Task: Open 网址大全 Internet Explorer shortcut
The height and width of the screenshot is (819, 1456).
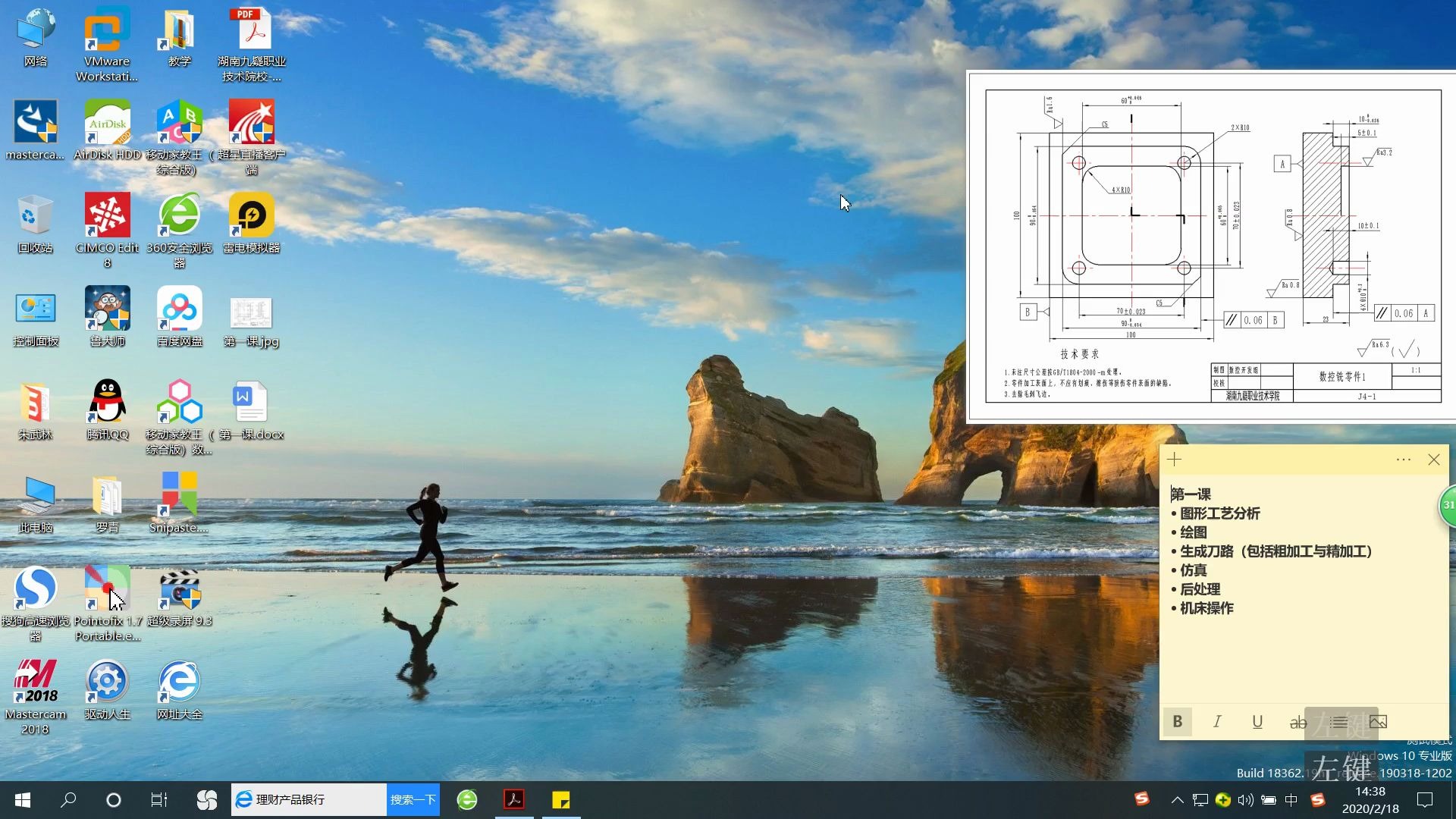Action: coord(179,690)
